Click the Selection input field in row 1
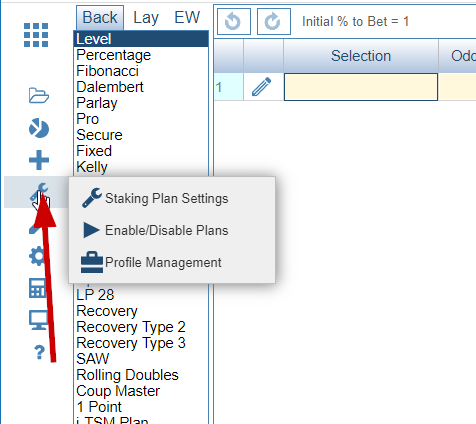 361,87
